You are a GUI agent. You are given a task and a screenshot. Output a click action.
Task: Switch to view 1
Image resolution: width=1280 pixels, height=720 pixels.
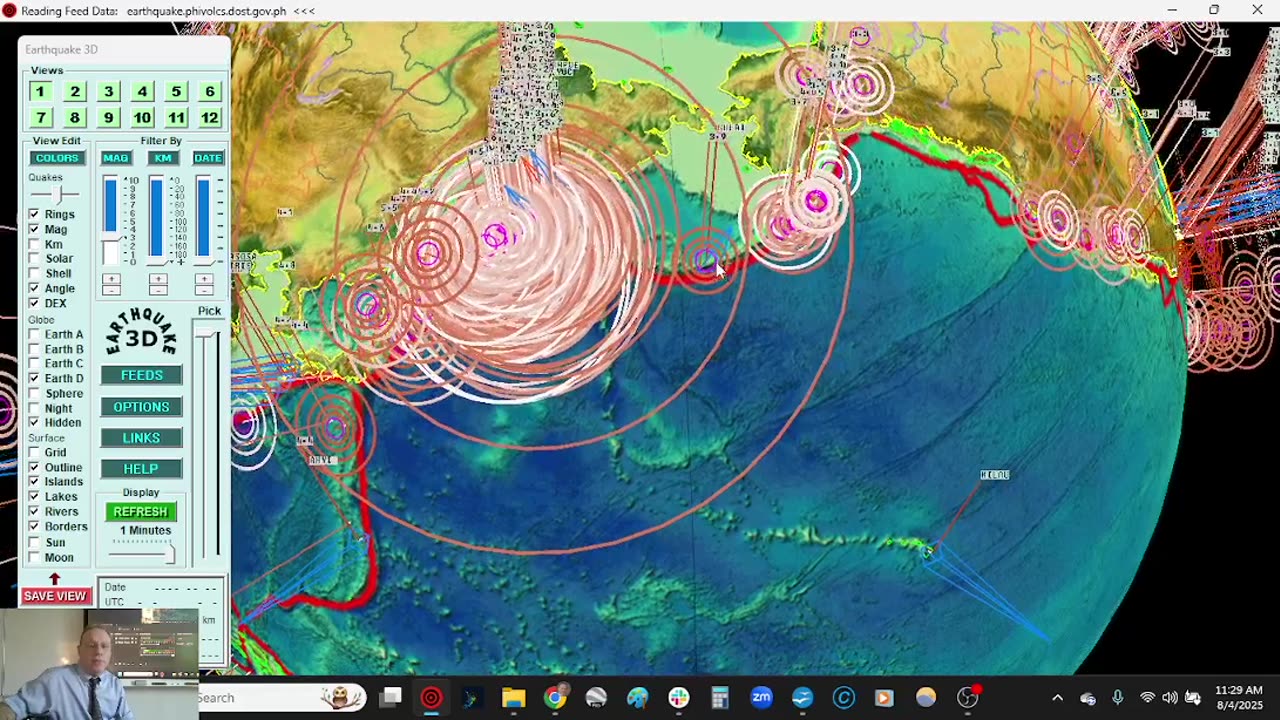(x=41, y=92)
